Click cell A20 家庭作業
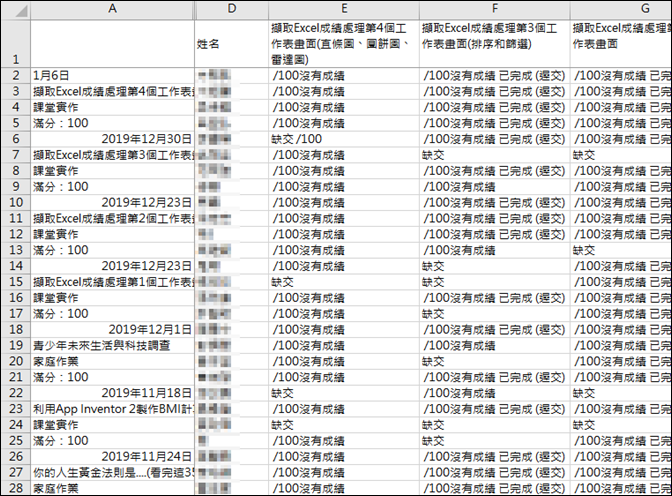This screenshot has width=672, height=496. tap(112, 361)
